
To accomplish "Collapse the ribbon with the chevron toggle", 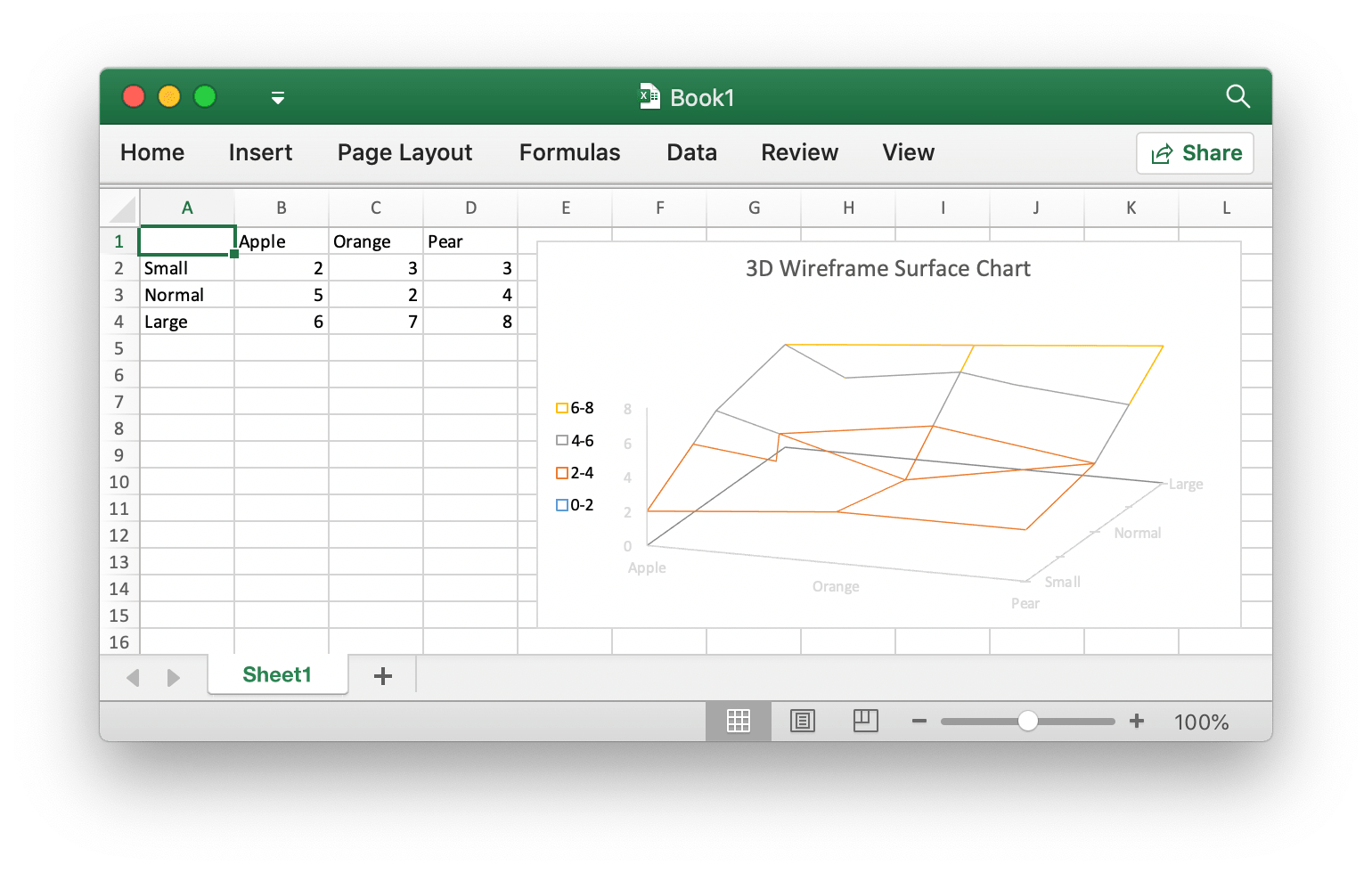I will coord(277,98).
